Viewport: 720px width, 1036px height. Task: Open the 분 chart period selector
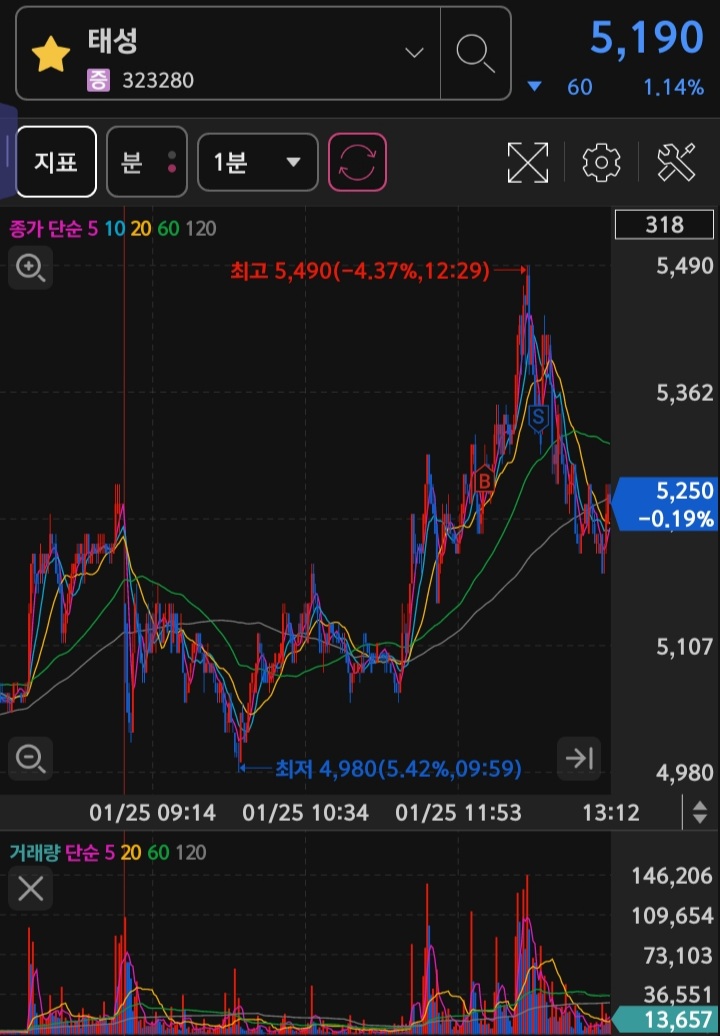pos(147,162)
